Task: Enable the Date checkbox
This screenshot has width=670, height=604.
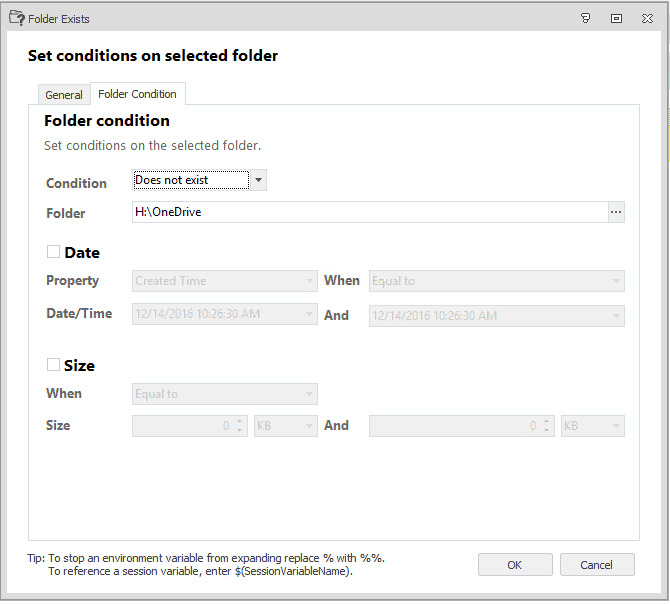Action: tap(53, 252)
